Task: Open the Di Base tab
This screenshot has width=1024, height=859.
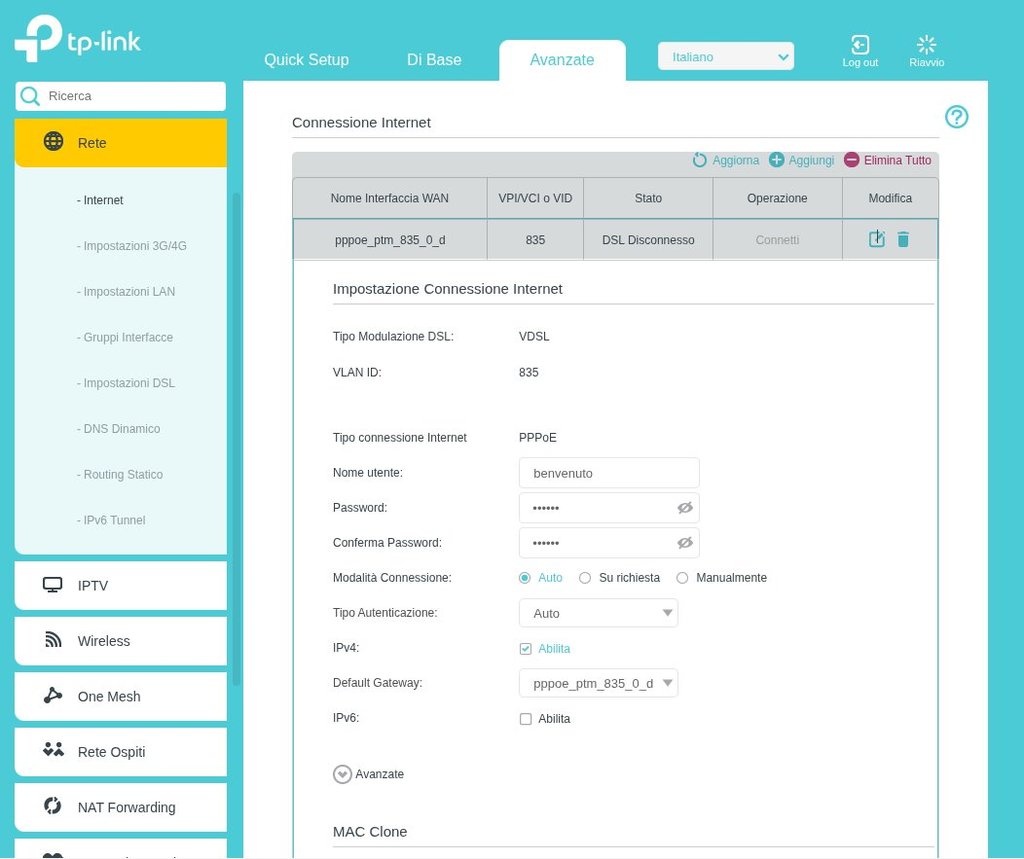Action: (434, 60)
